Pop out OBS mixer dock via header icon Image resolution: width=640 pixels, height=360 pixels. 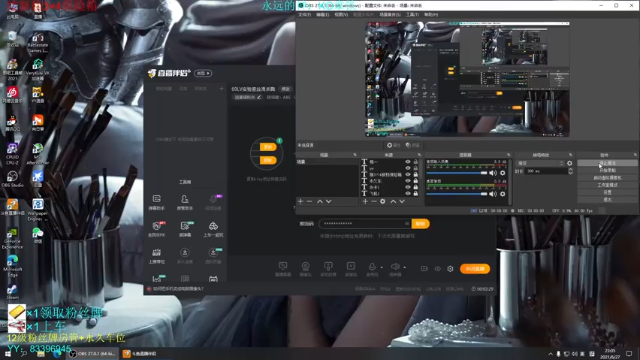pyautogui.click(x=508, y=155)
